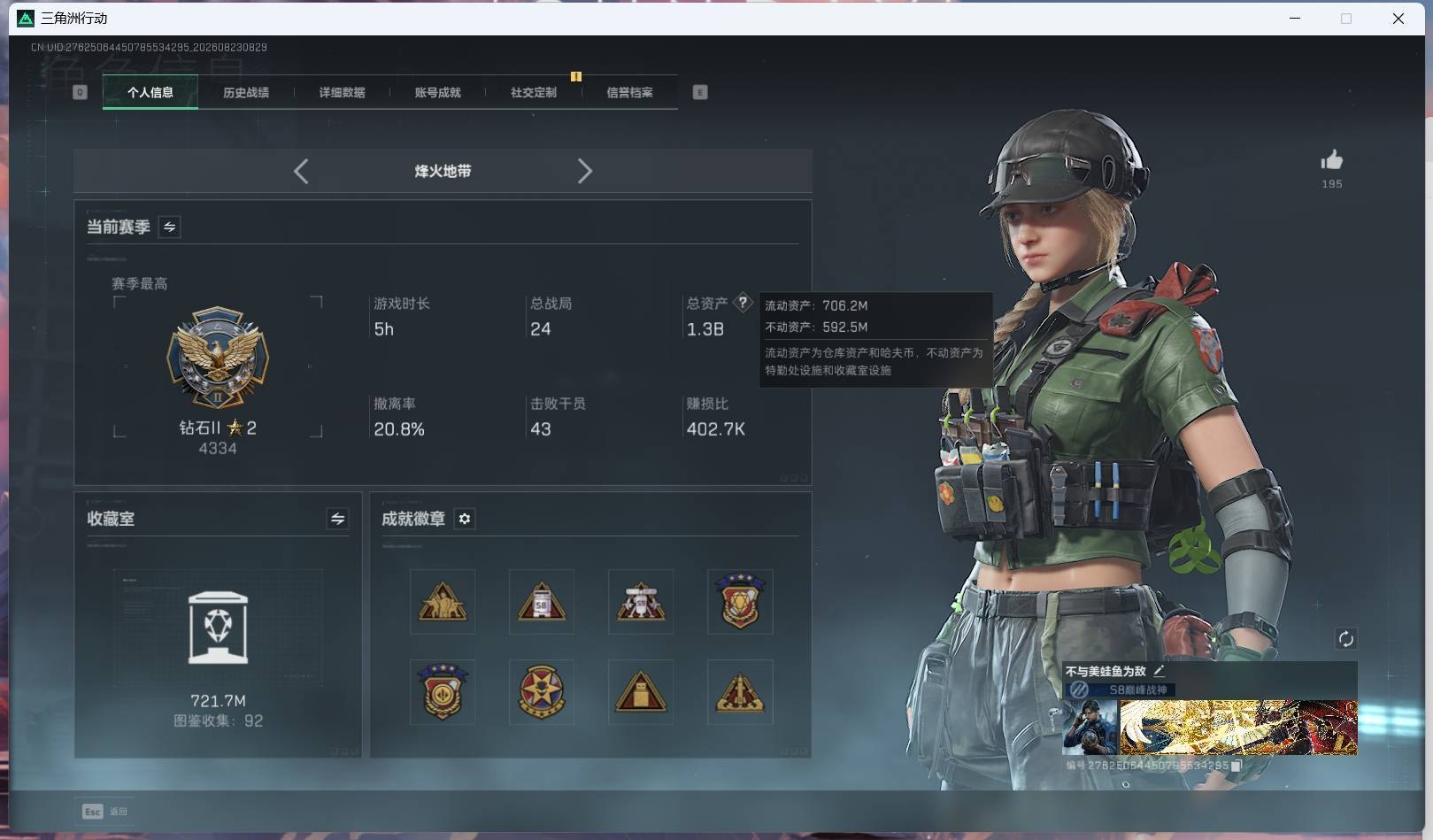Click the player avatar thumbnail
Screen dimensions: 1433x840
pyautogui.click(x=1090, y=728)
